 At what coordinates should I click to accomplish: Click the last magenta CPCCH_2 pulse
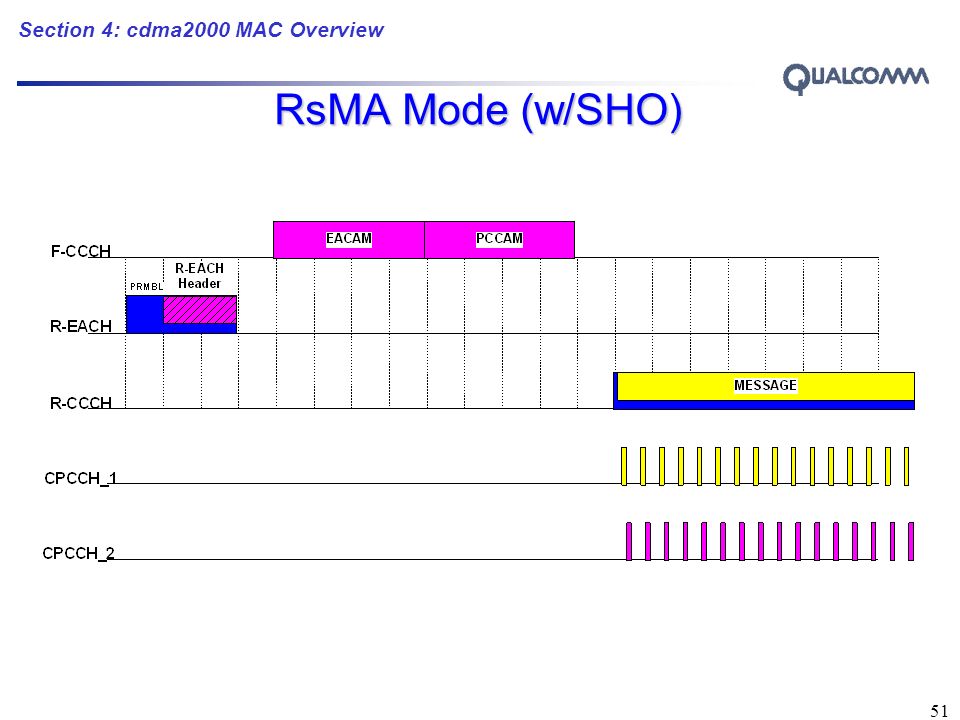pos(911,541)
